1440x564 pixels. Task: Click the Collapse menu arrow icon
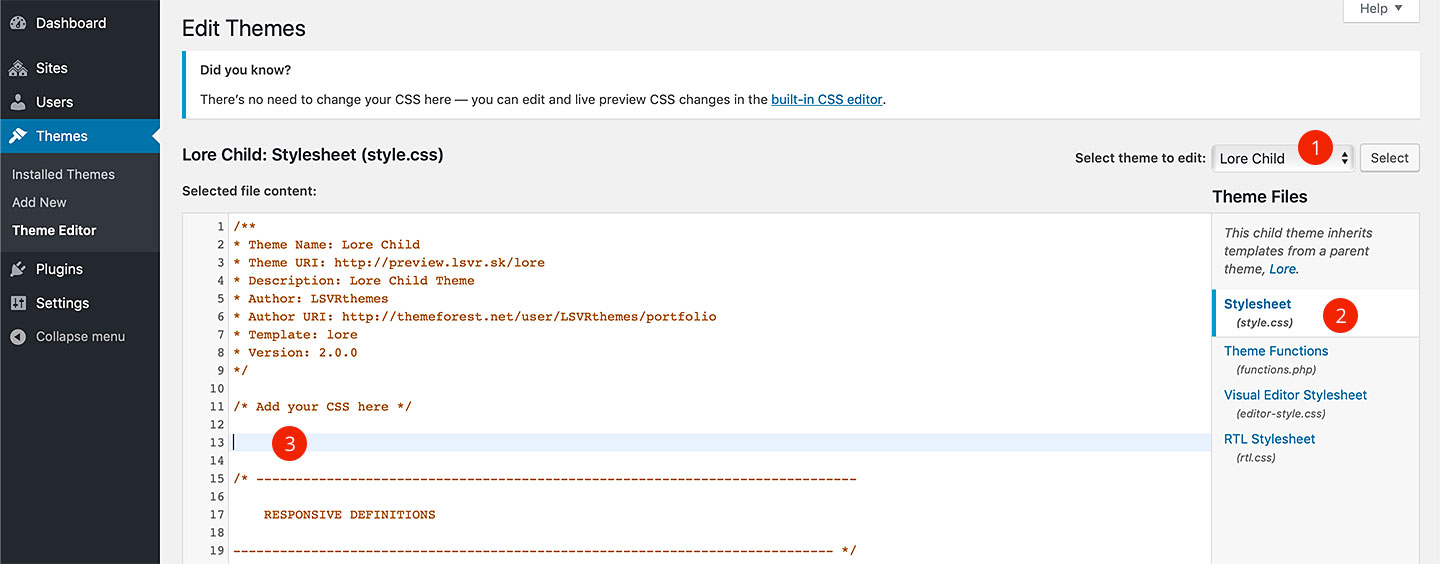pyautogui.click(x=18, y=337)
